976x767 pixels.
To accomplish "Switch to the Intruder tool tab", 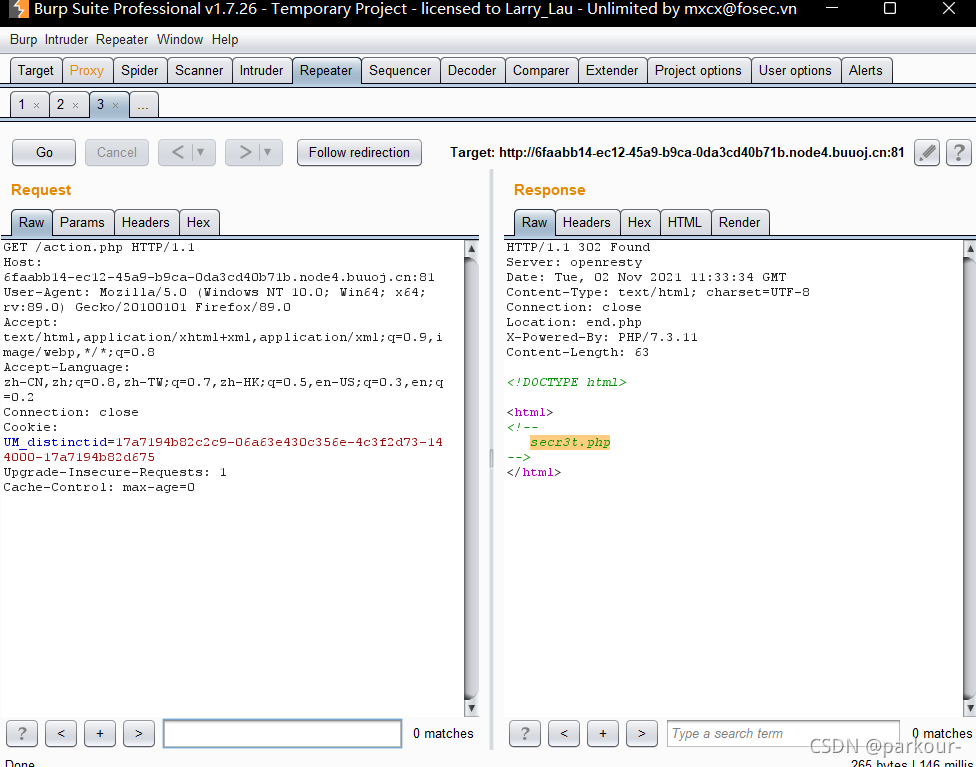I will click(x=261, y=70).
